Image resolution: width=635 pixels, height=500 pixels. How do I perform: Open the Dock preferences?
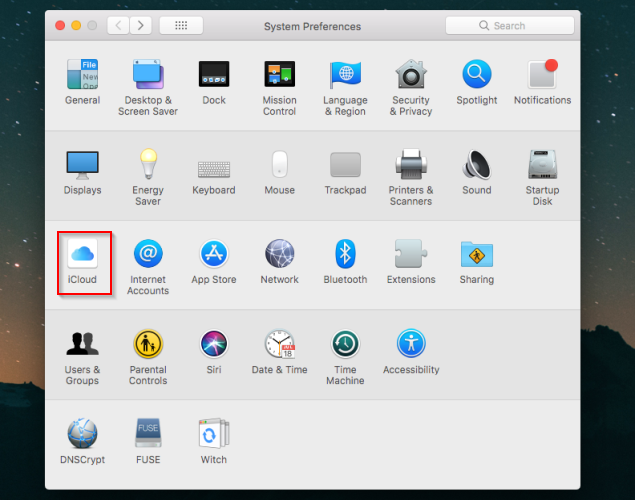[x=214, y=76]
